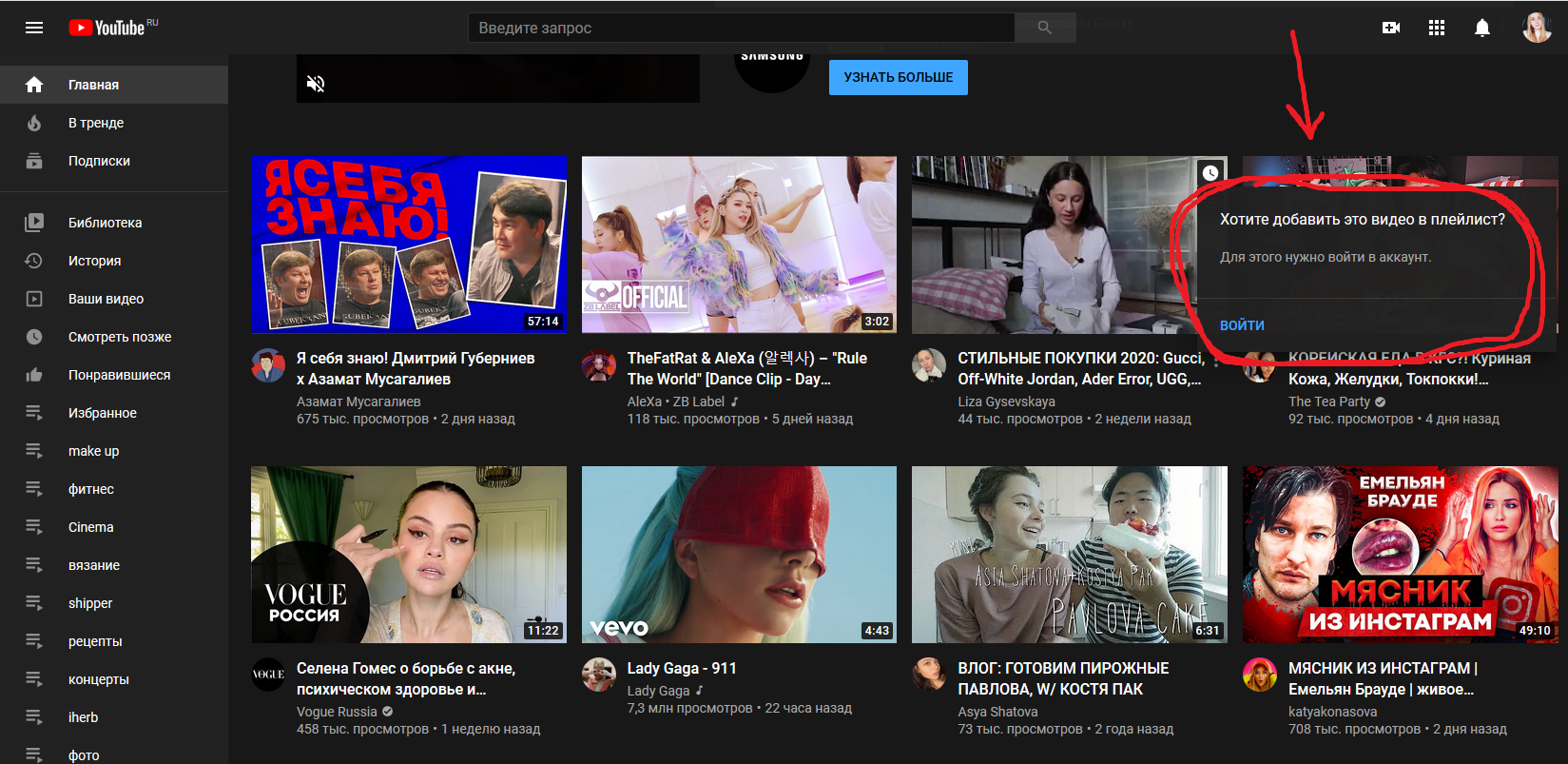Open the shipper playlist
Screen dimensions: 1568x764
tap(114, 603)
